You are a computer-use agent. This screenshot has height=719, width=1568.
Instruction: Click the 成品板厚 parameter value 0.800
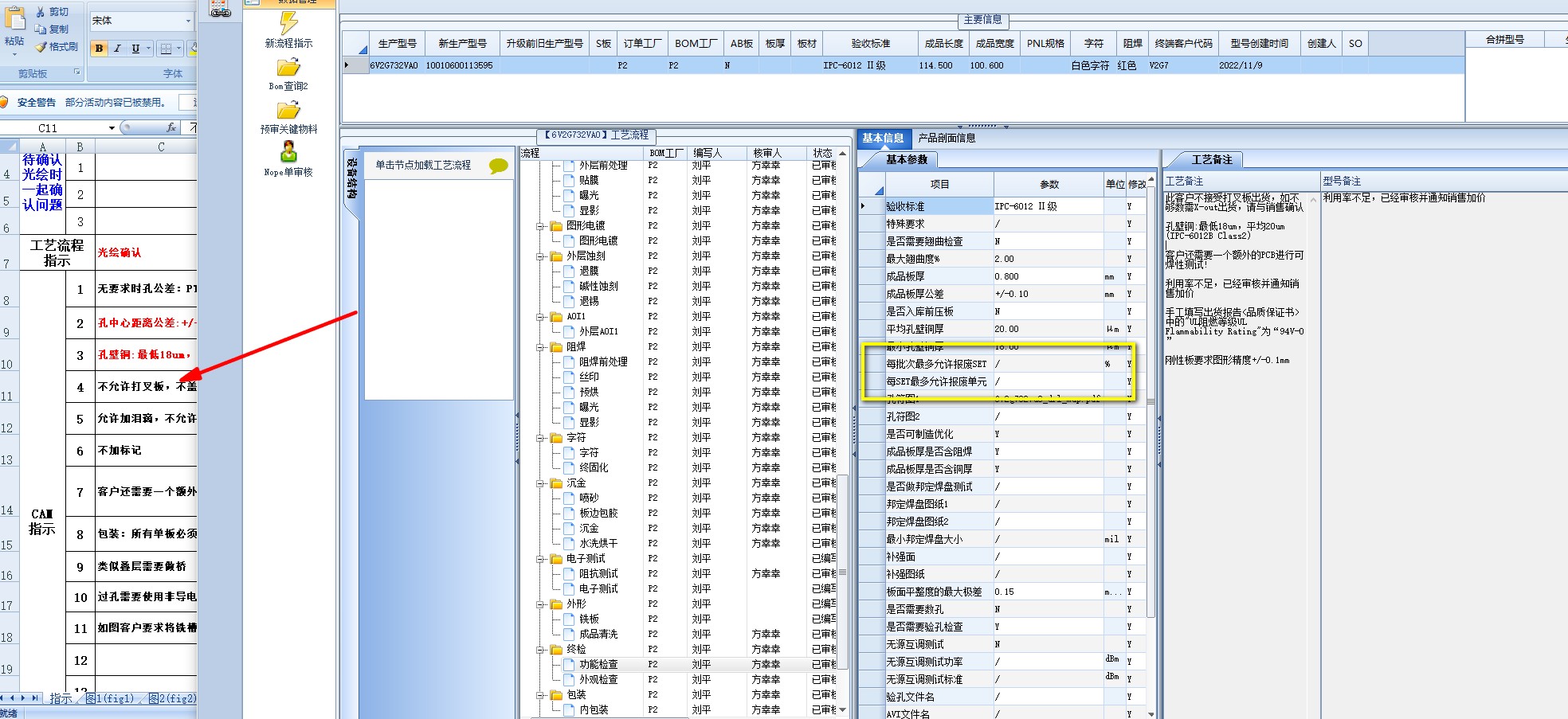coord(1049,277)
